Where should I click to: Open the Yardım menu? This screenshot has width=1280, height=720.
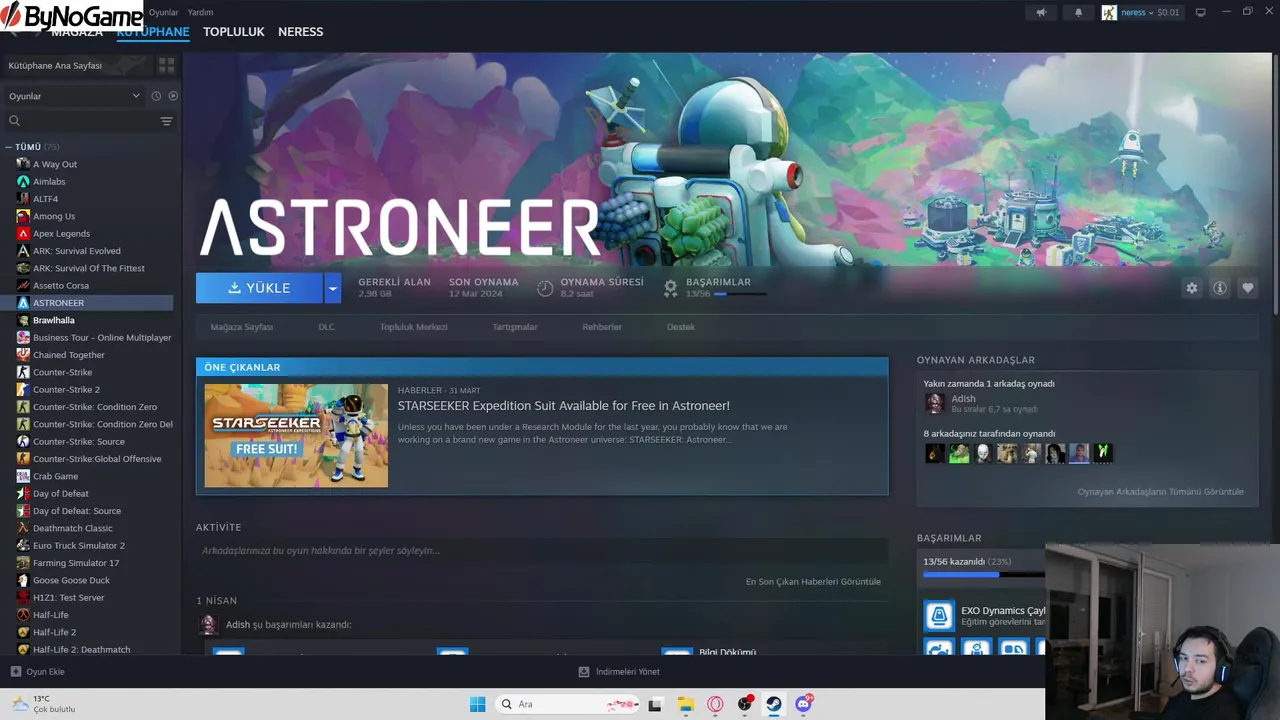(x=200, y=12)
